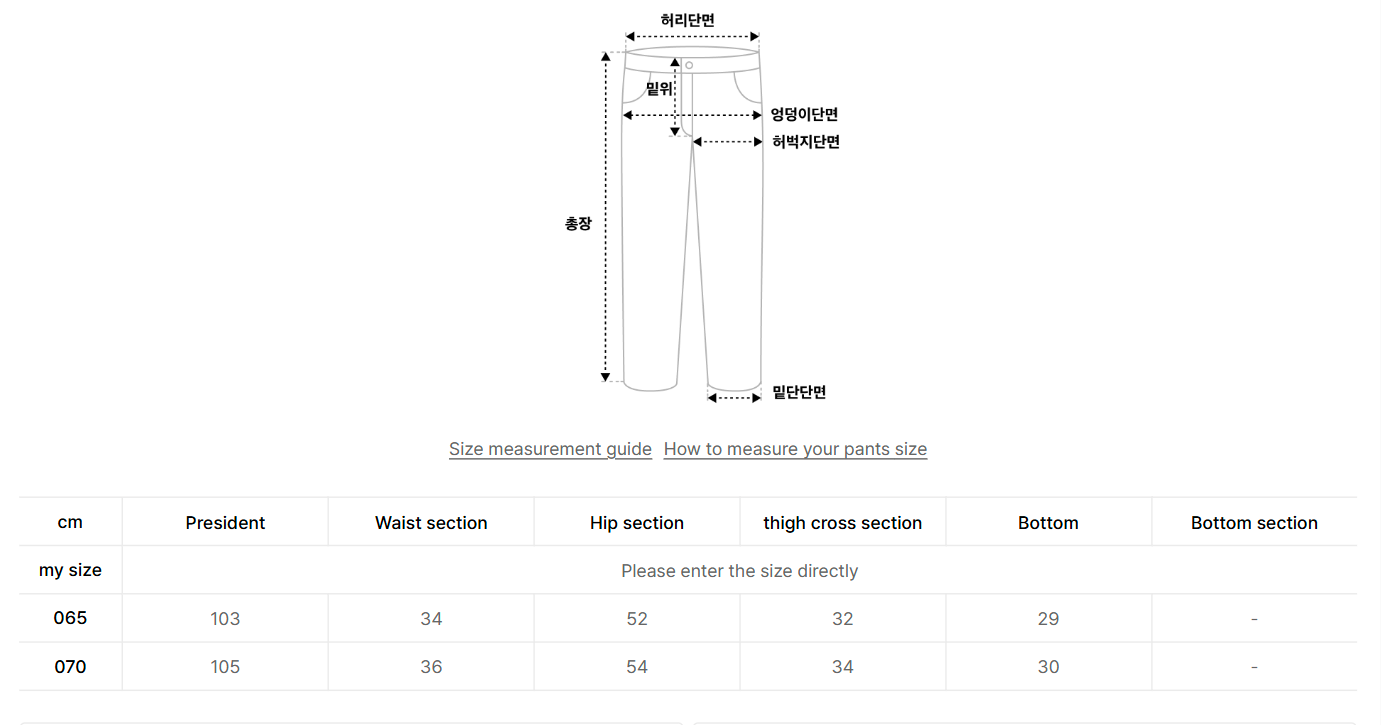Click the 54 hip value in 070 row
Screen dimensions: 1381x725
point(637,667)
